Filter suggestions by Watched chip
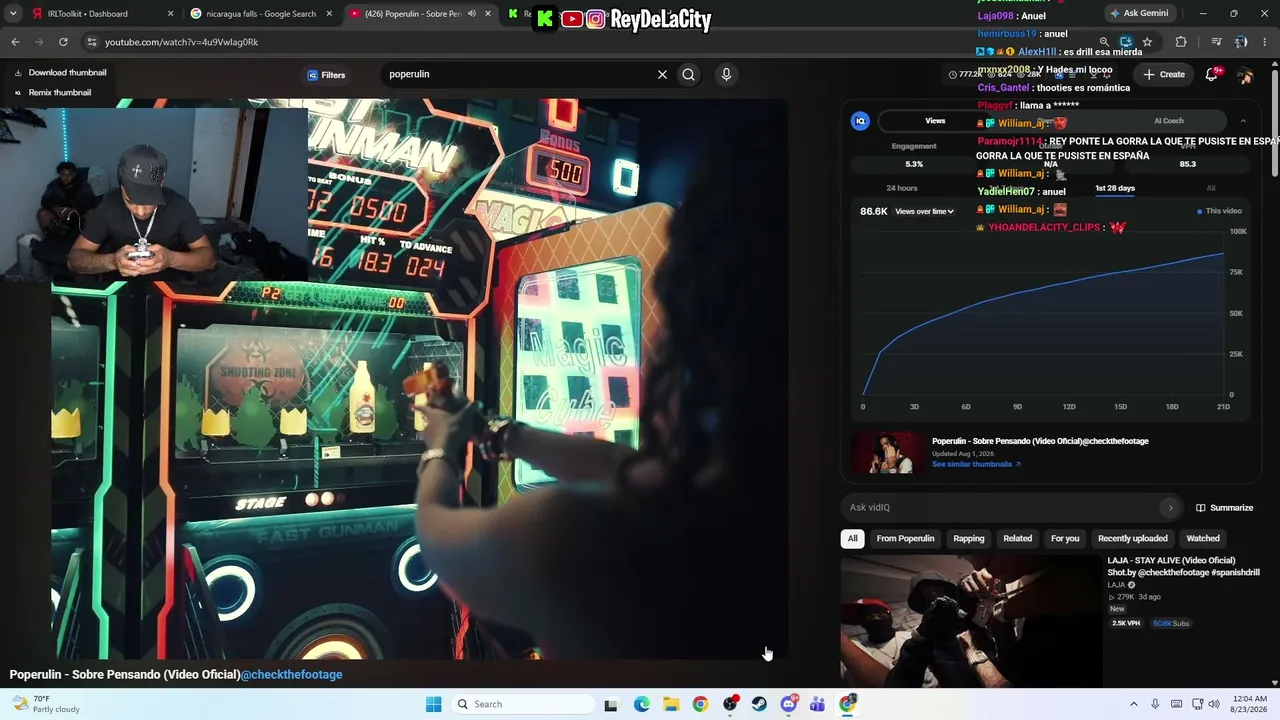 (x=1203, y=538)
